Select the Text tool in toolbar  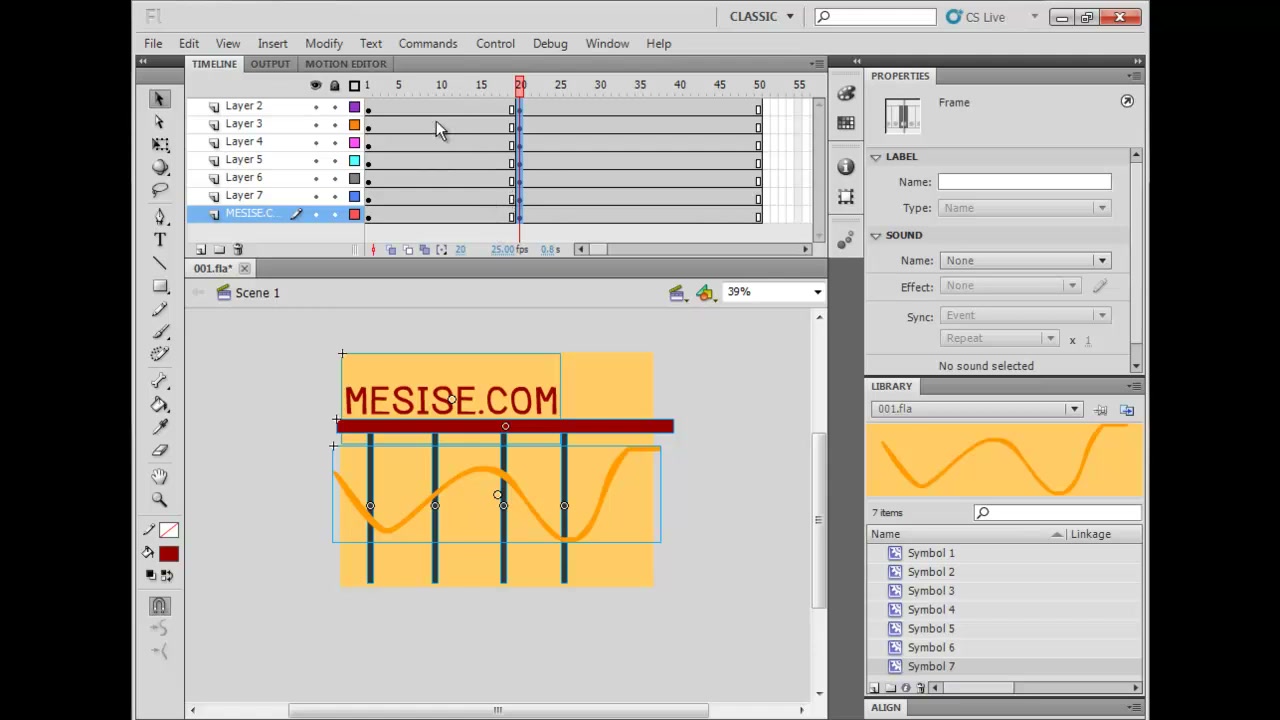coord(160,240)
